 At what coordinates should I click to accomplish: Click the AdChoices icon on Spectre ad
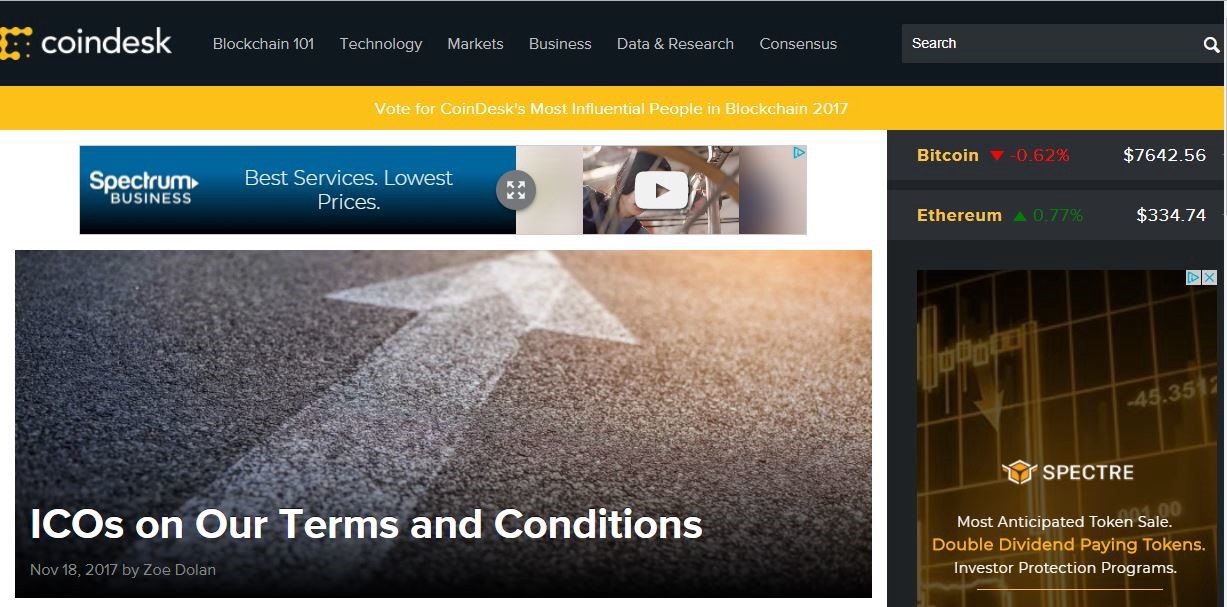[1194, 278]
